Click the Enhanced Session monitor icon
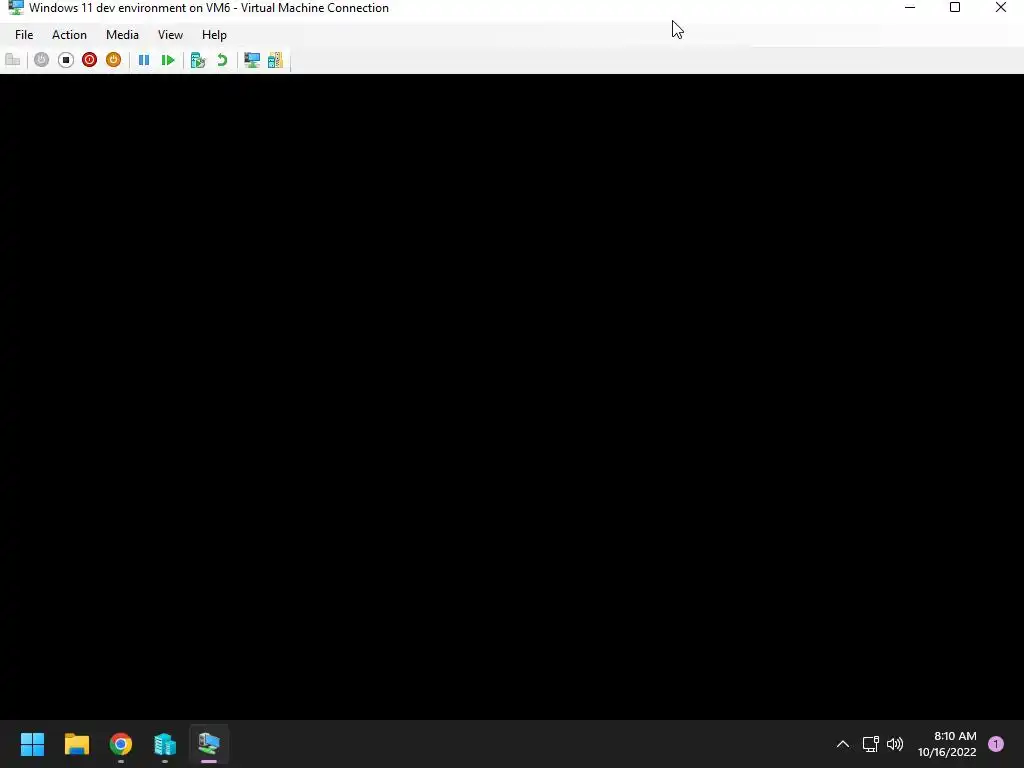This screenshot has height=768, width=1024. point(251,60)
